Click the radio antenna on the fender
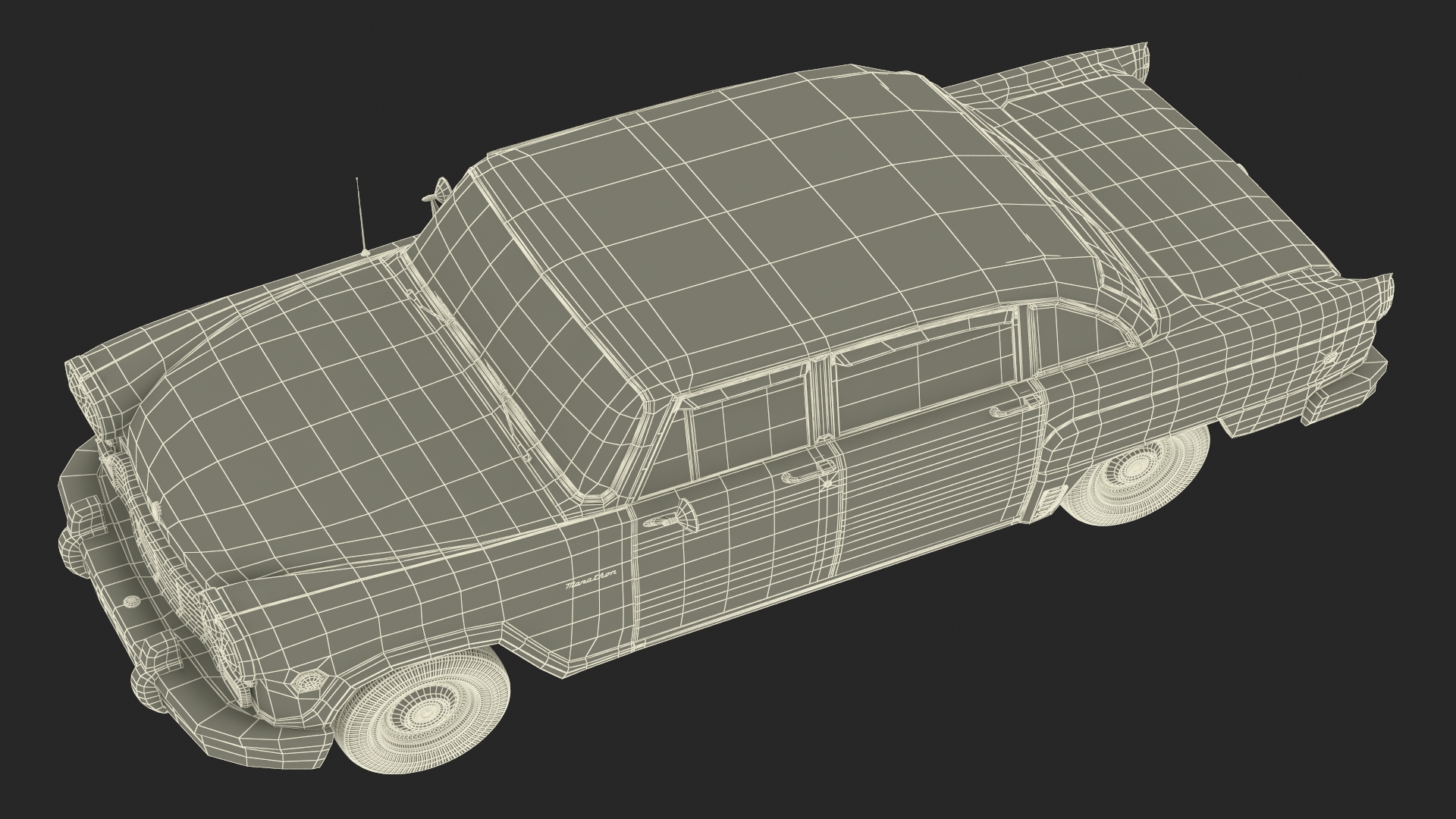The height and width of the screenshot is (819, 1456). [x=361, y=215]
